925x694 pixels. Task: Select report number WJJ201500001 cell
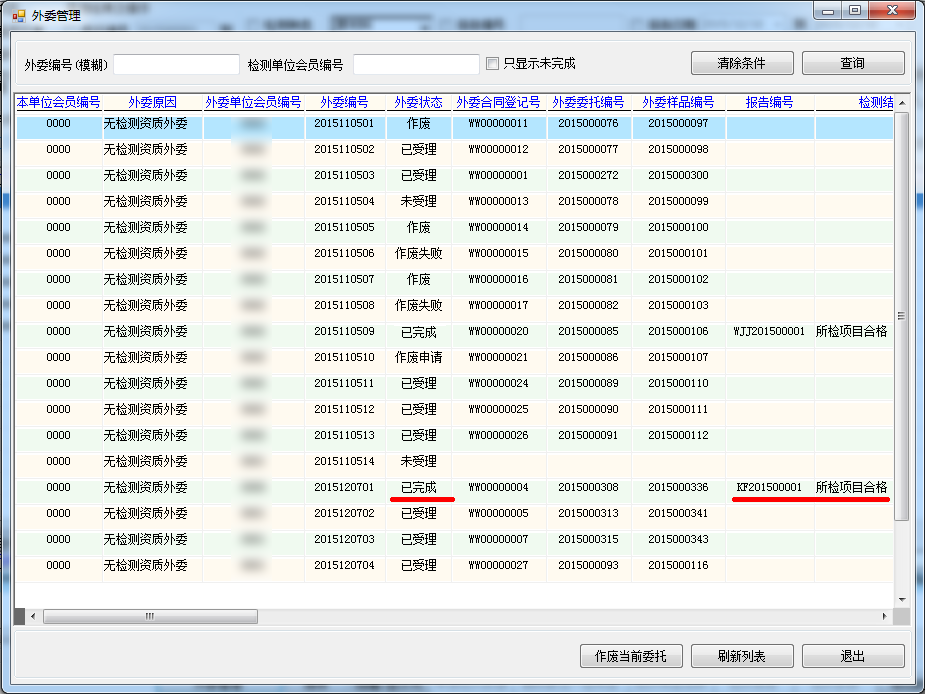[x=769, y=331]
